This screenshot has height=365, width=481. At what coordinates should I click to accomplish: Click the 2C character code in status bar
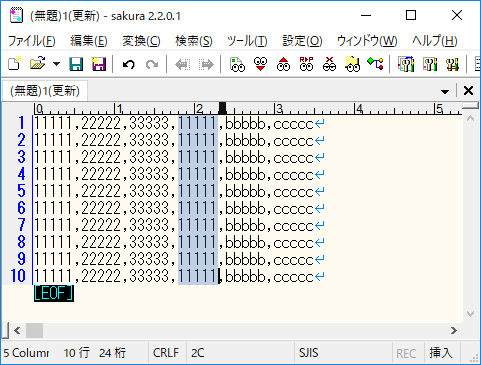[x=198, y=353]
